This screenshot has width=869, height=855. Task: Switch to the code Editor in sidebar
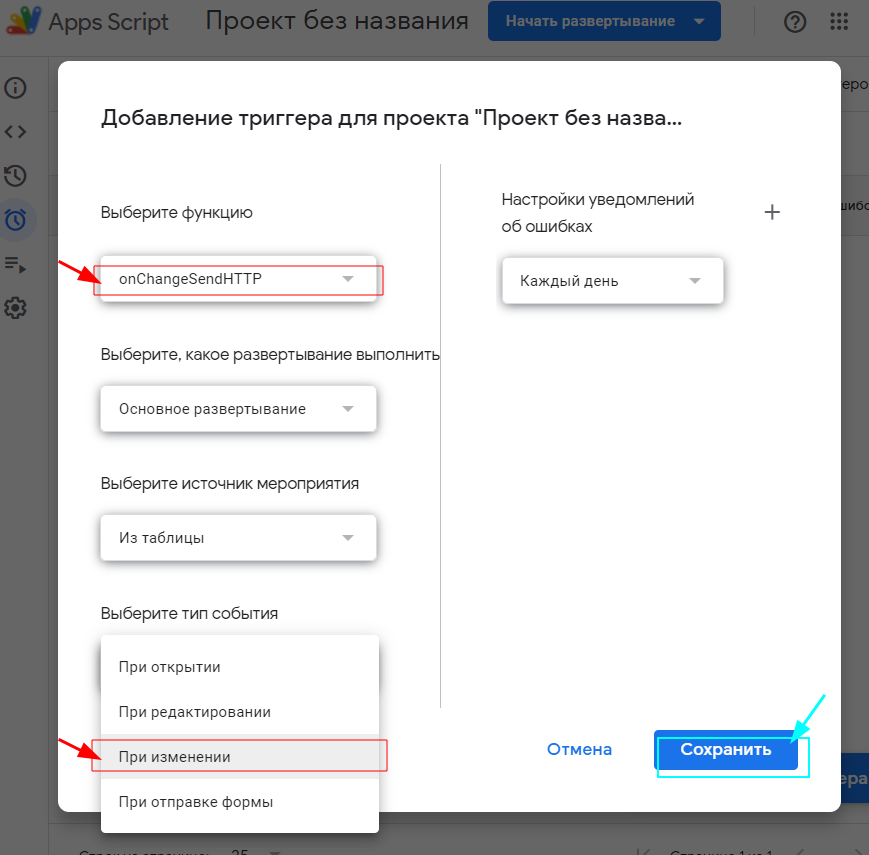point(15,131)
